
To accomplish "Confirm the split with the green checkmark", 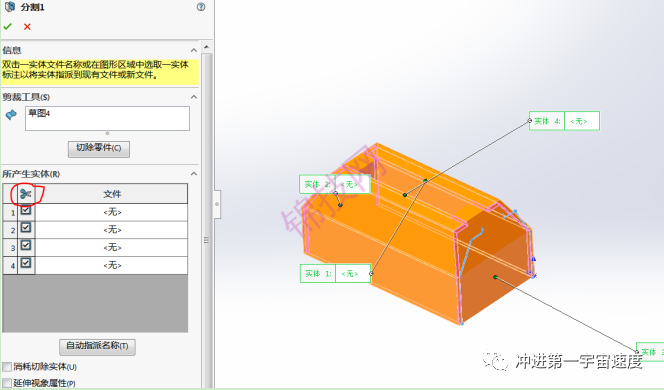I will coord(8,27).
